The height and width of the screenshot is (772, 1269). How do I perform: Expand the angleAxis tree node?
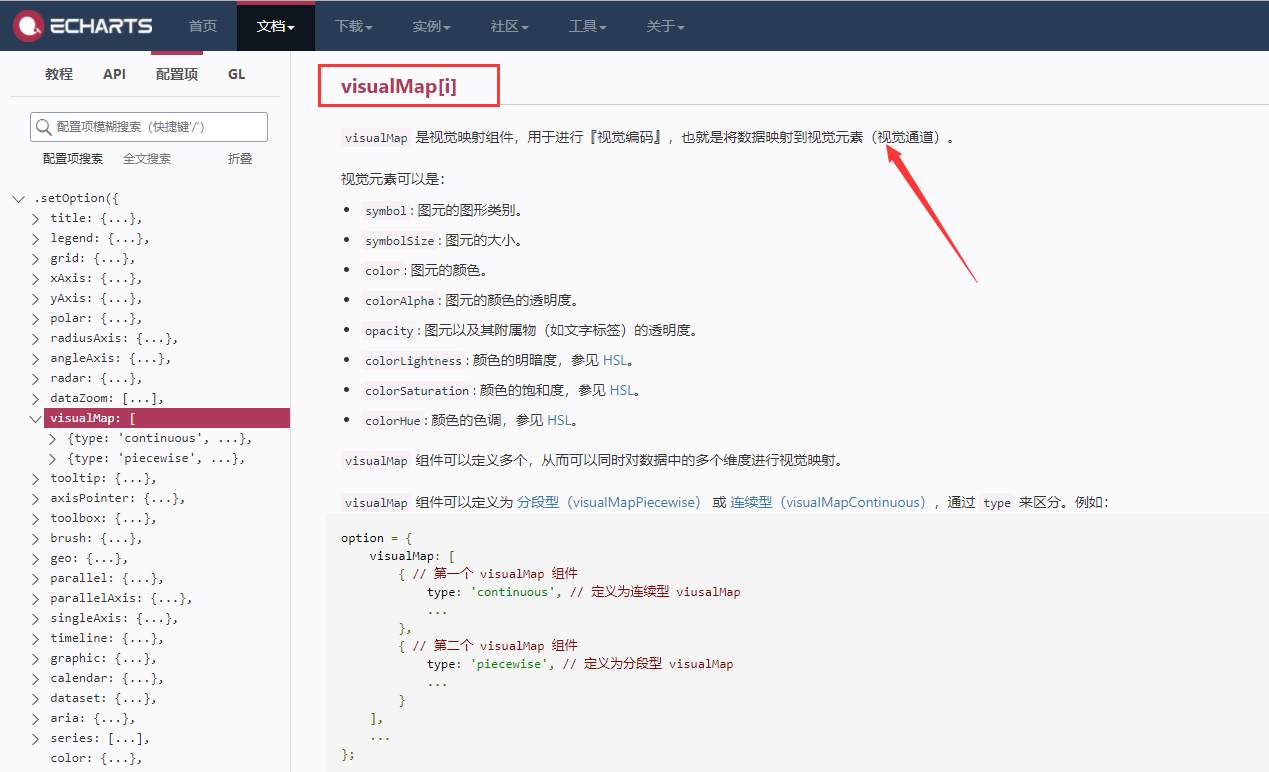(36, 358)
